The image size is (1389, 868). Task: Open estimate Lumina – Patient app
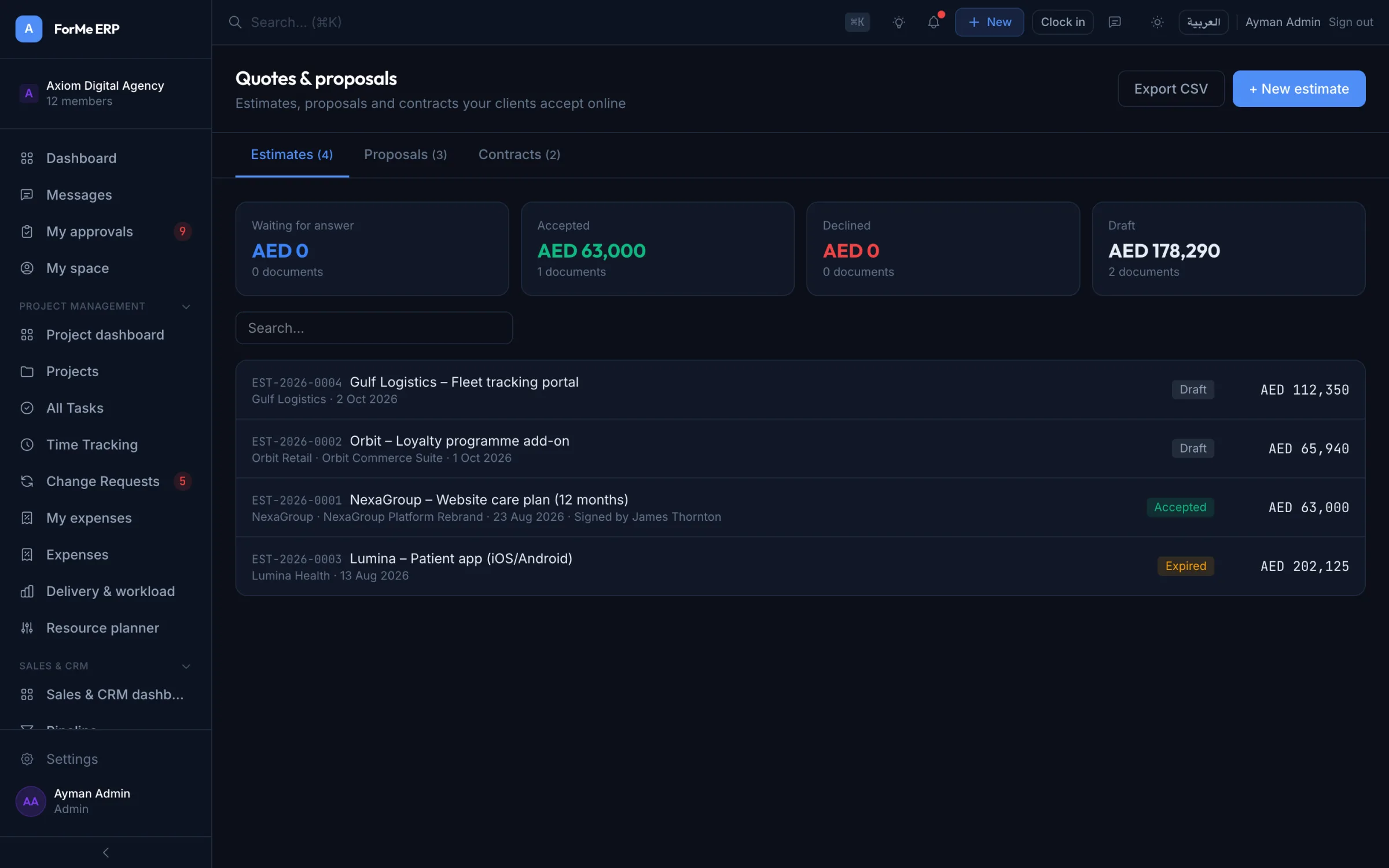[x=800, y=566]
